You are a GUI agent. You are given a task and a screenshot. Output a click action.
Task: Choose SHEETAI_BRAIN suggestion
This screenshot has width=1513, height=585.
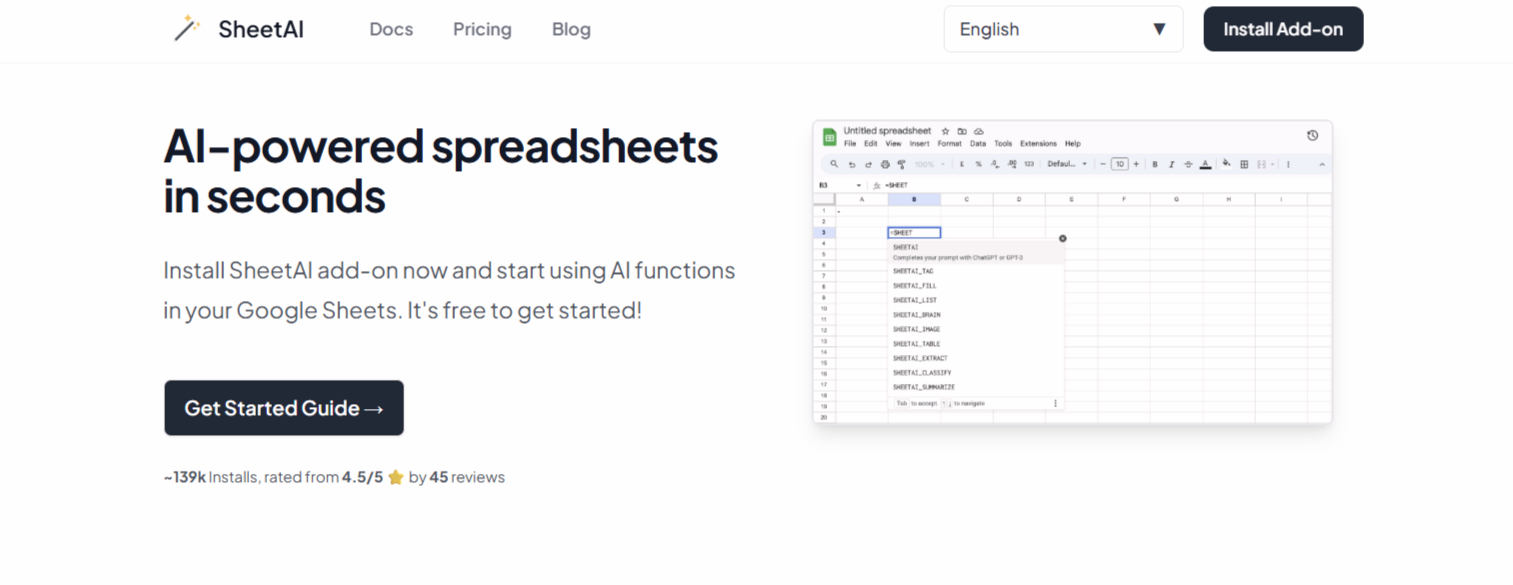coord(916,315)
